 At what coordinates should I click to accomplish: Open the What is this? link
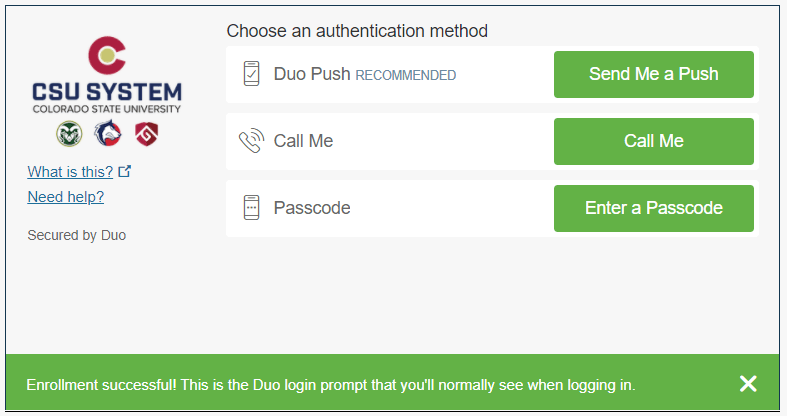70,171
